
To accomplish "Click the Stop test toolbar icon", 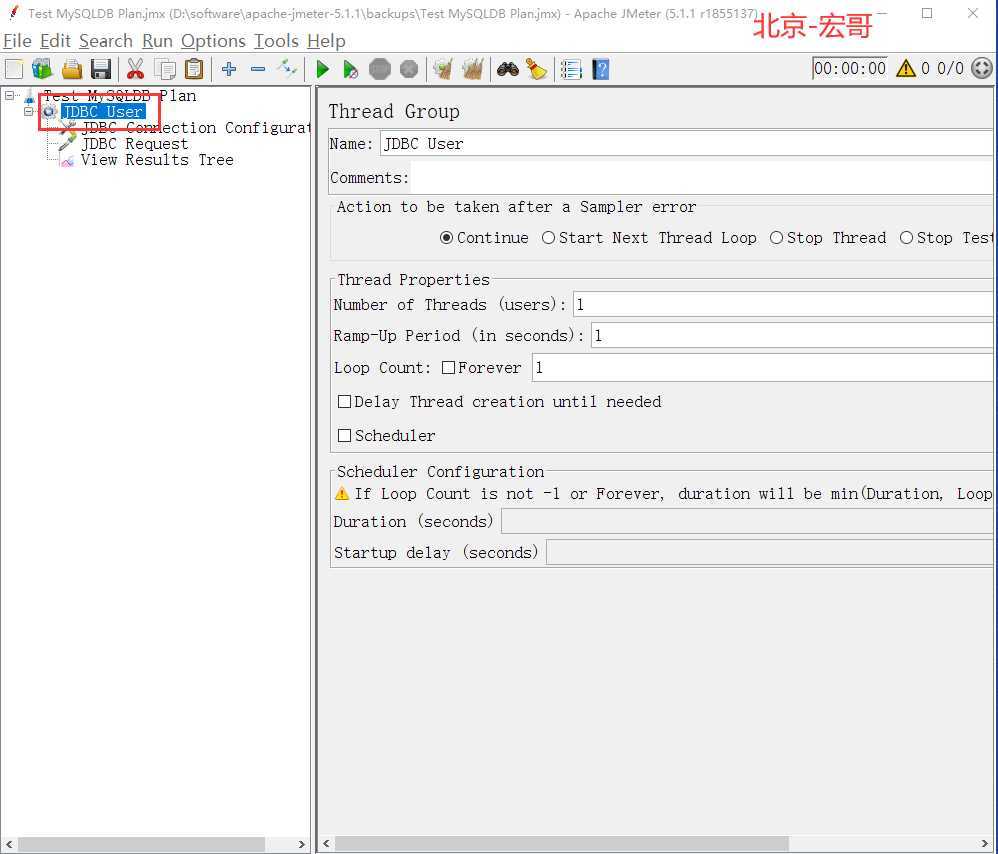I will [x=380, y=69].
